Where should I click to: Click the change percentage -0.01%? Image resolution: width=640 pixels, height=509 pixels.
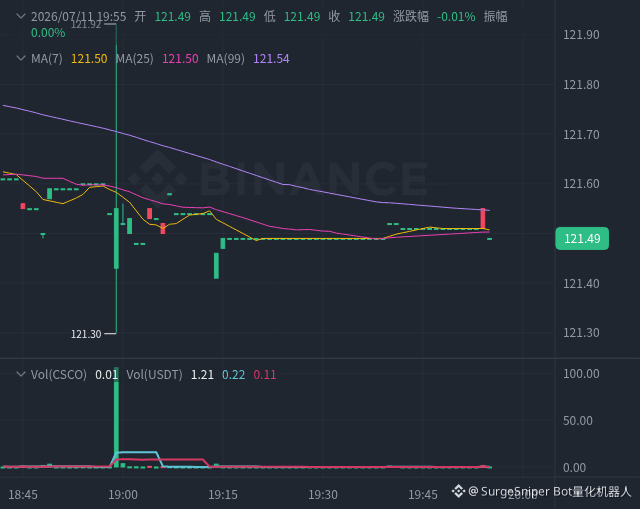click(456, 17)
